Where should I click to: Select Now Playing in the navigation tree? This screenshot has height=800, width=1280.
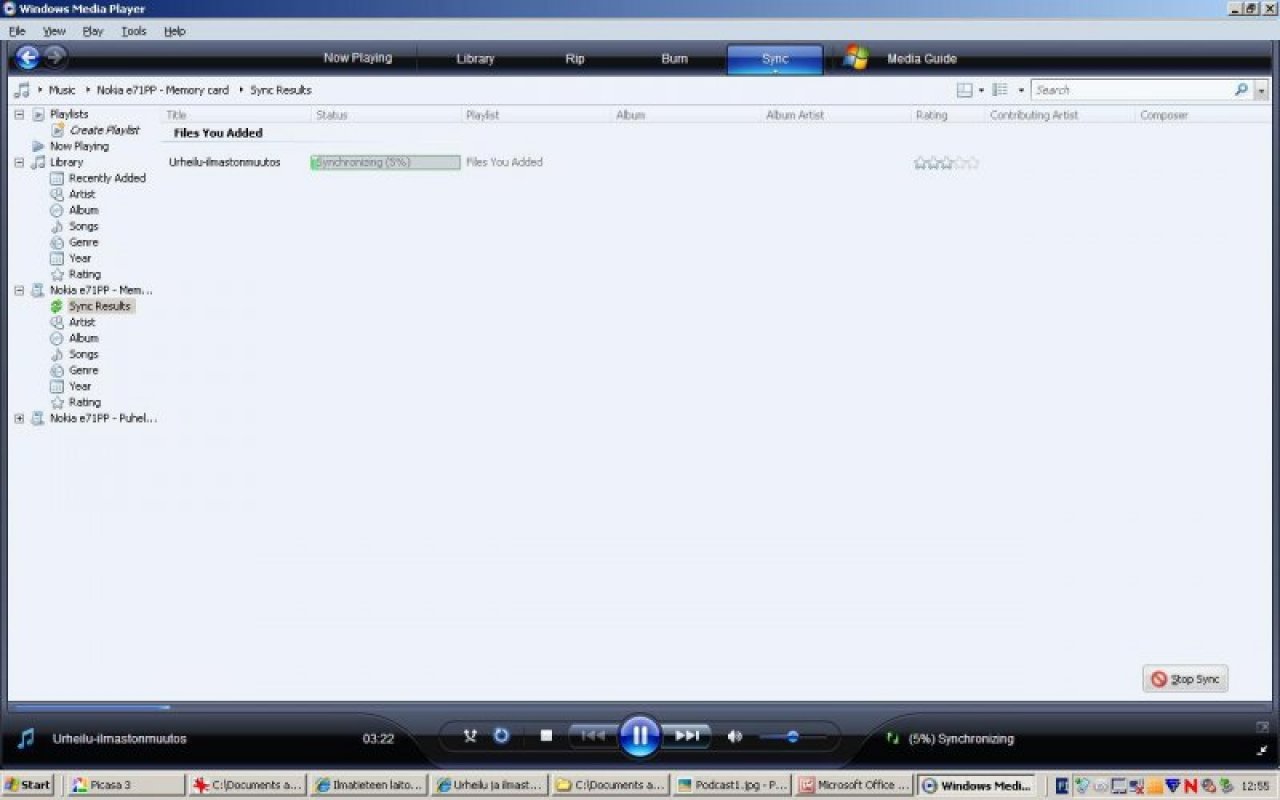pos(79,146)
